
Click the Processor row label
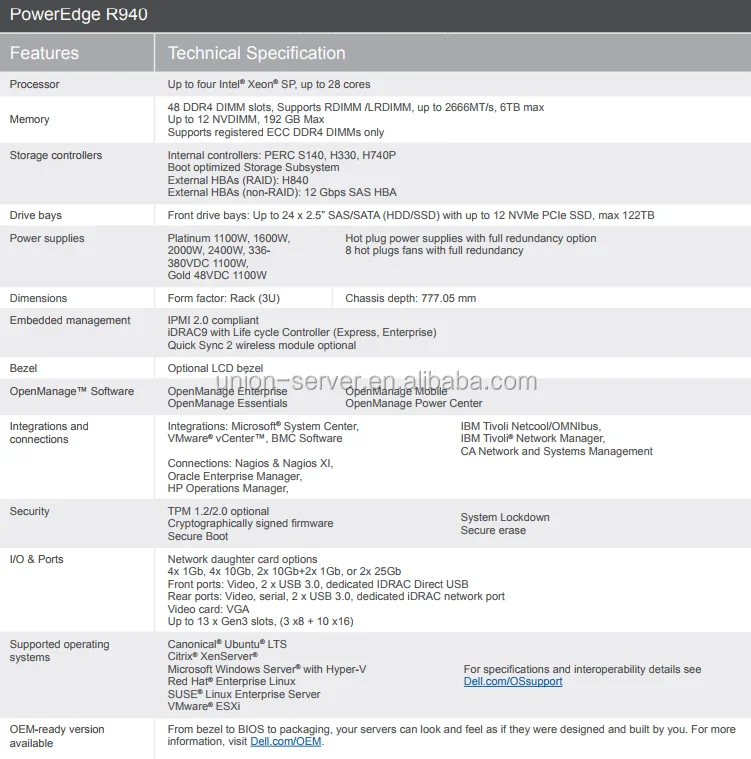[34, 84]
